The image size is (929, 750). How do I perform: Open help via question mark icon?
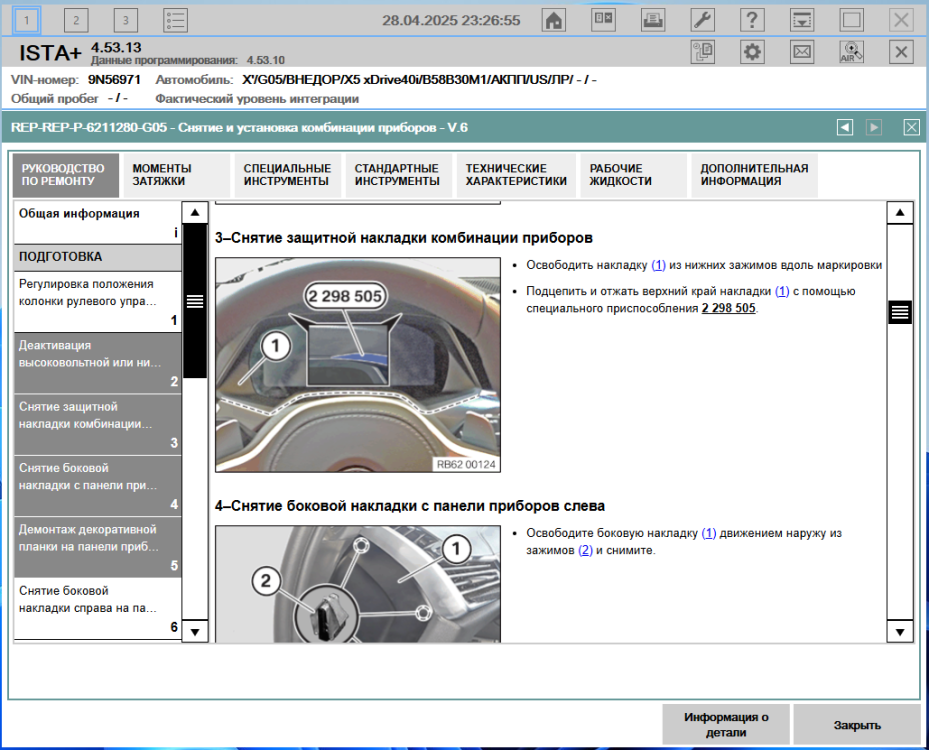[x=751, y=20]
